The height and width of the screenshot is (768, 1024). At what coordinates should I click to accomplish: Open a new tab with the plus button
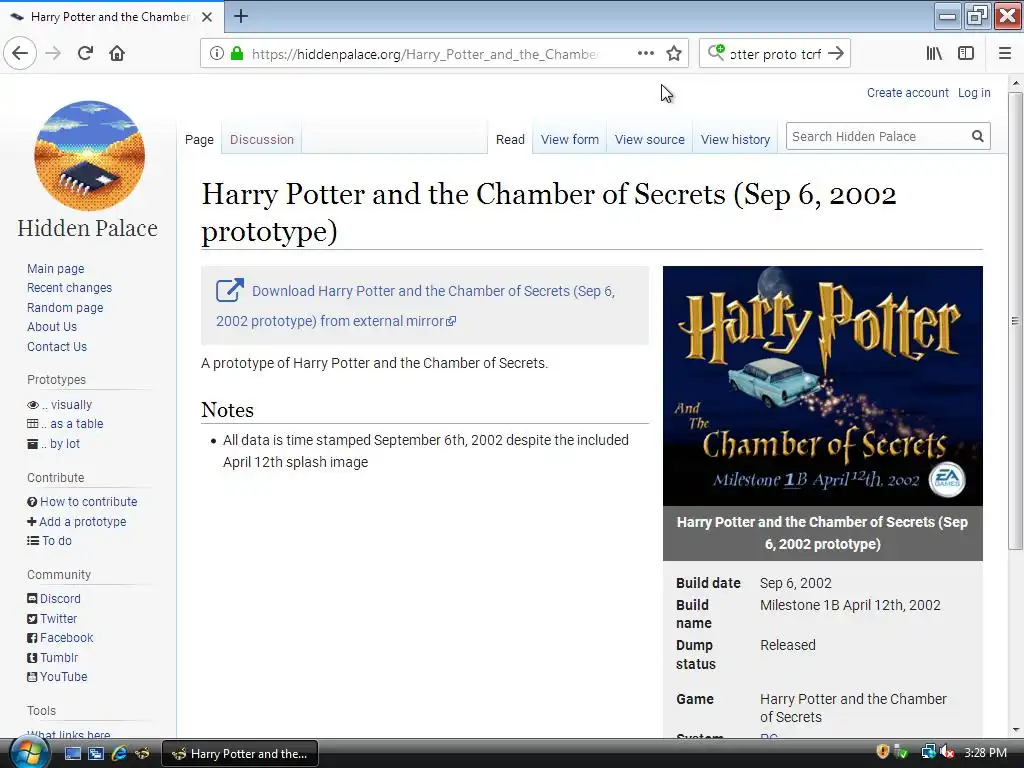pos(241,16)
